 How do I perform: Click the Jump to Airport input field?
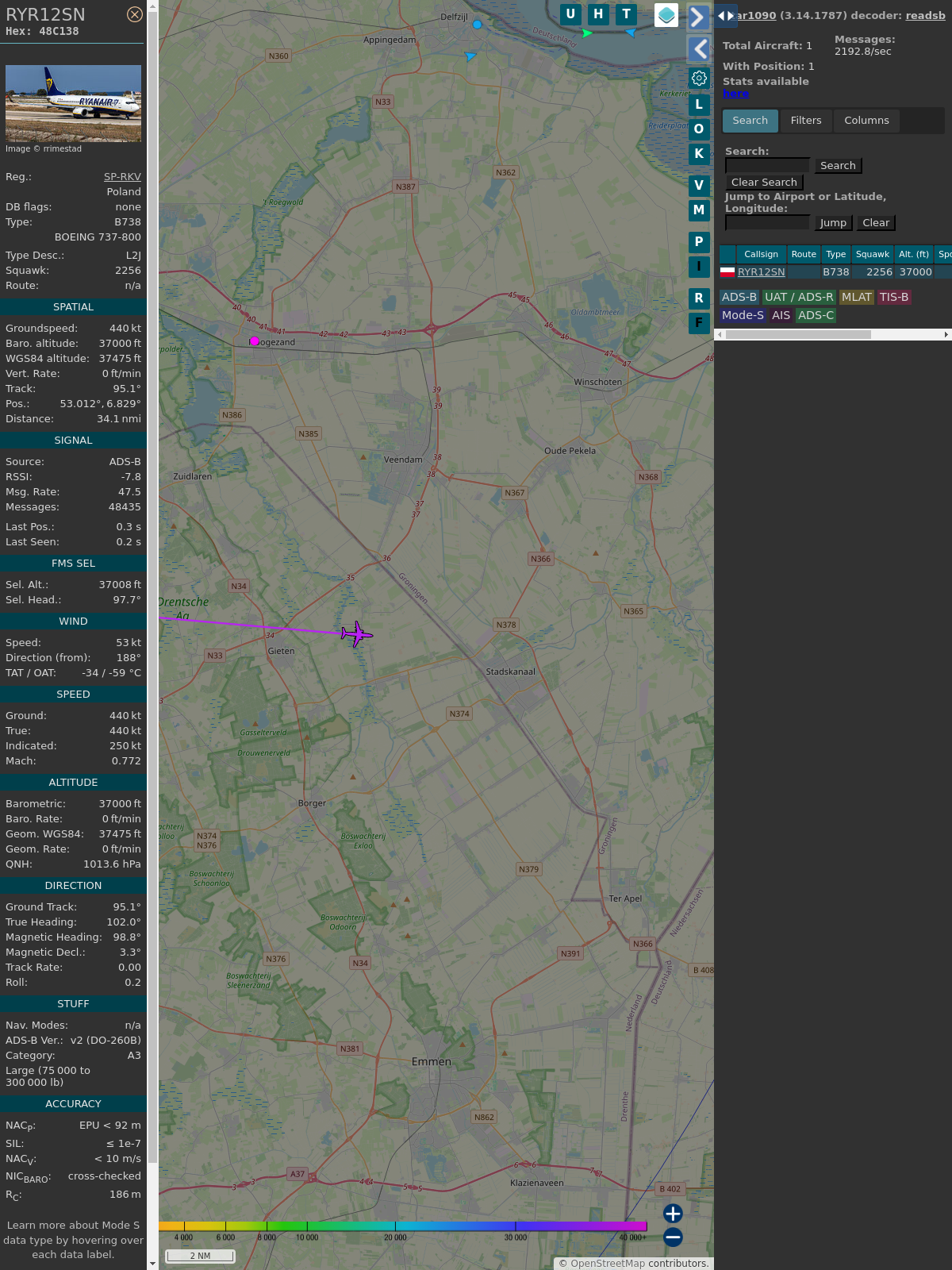pyautogui.click(x=767, y=223)
